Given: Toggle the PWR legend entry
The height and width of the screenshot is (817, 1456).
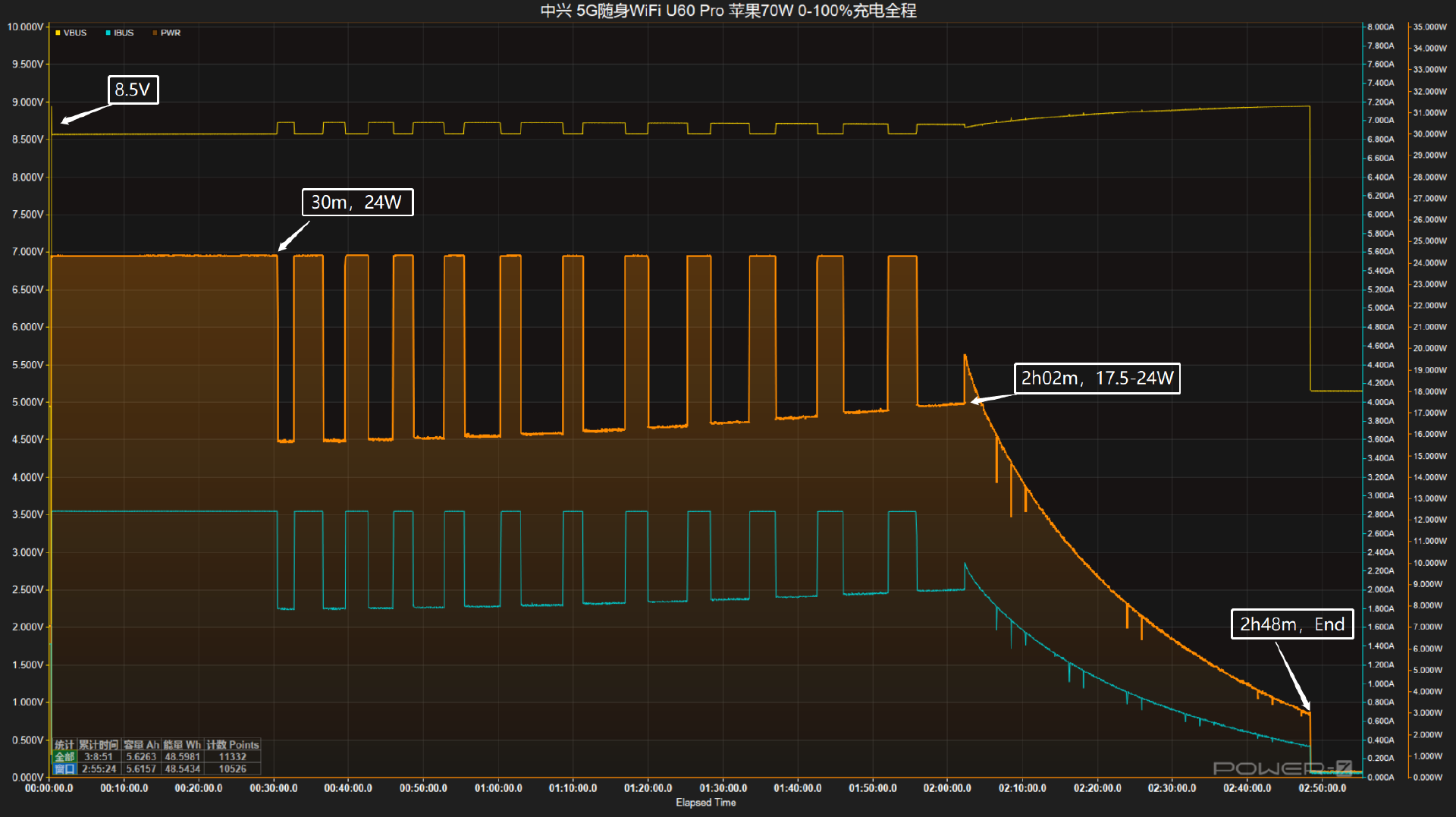Looking at the screenshot, I should point(167,33).
